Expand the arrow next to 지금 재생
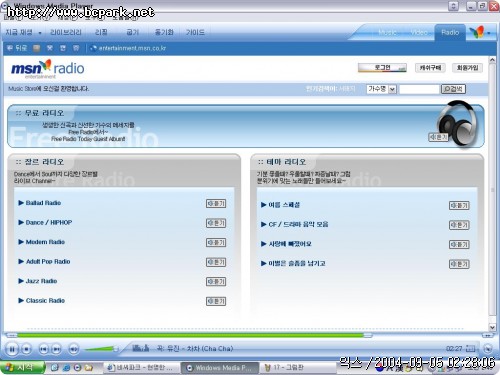This screenshot has width=500, height=375. click(x=40, y=33)
